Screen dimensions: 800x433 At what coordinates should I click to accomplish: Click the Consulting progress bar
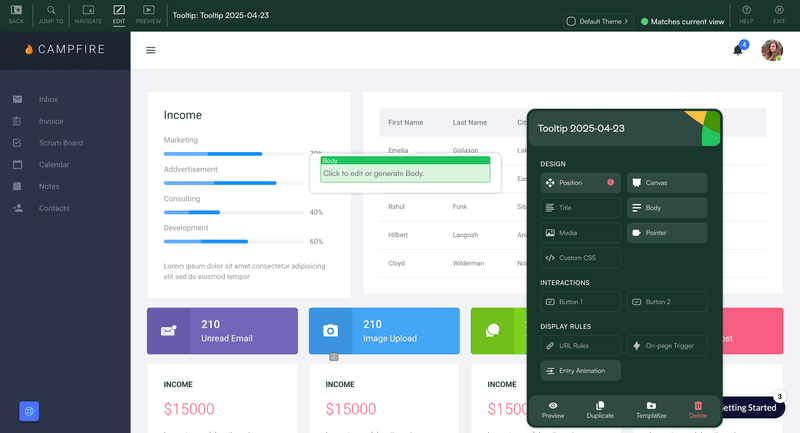point(234,212)
